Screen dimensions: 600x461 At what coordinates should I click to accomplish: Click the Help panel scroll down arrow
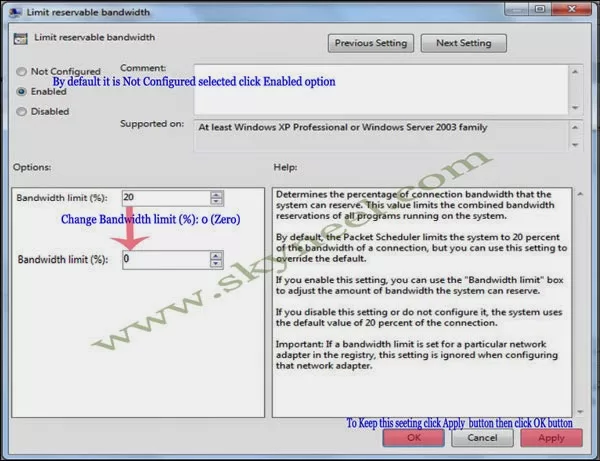point(580,412)
